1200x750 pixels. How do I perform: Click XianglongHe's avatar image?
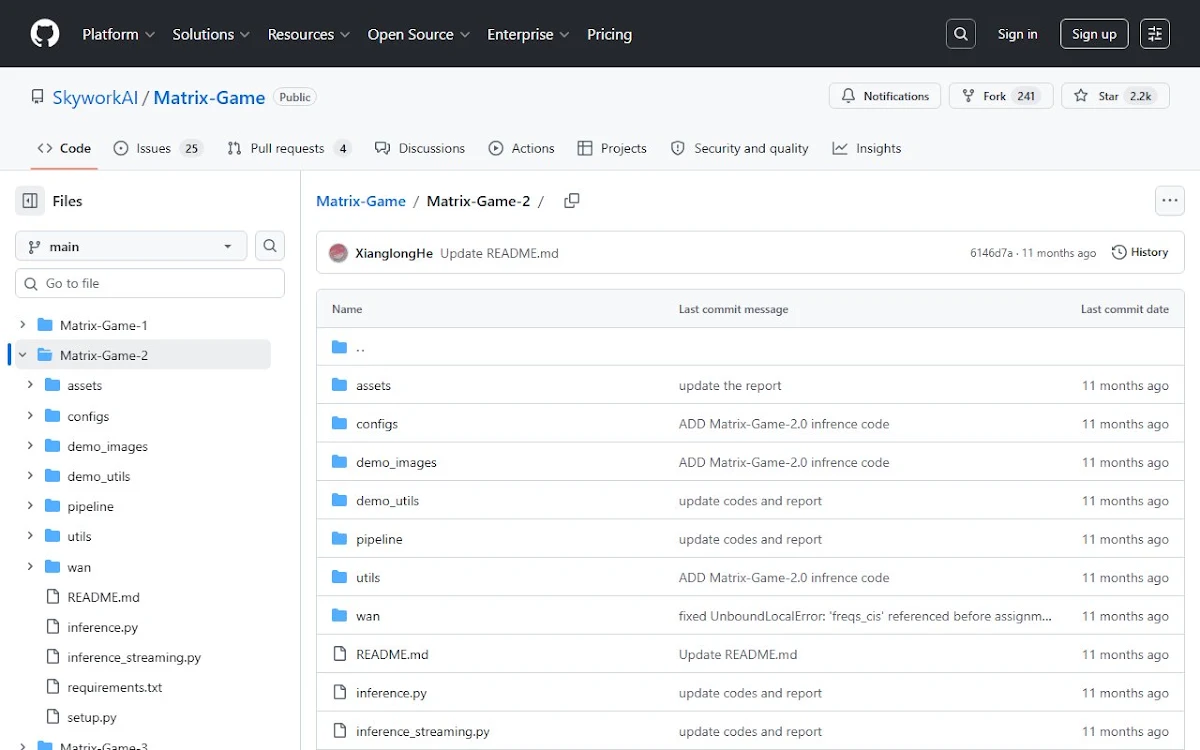[338, 253]
